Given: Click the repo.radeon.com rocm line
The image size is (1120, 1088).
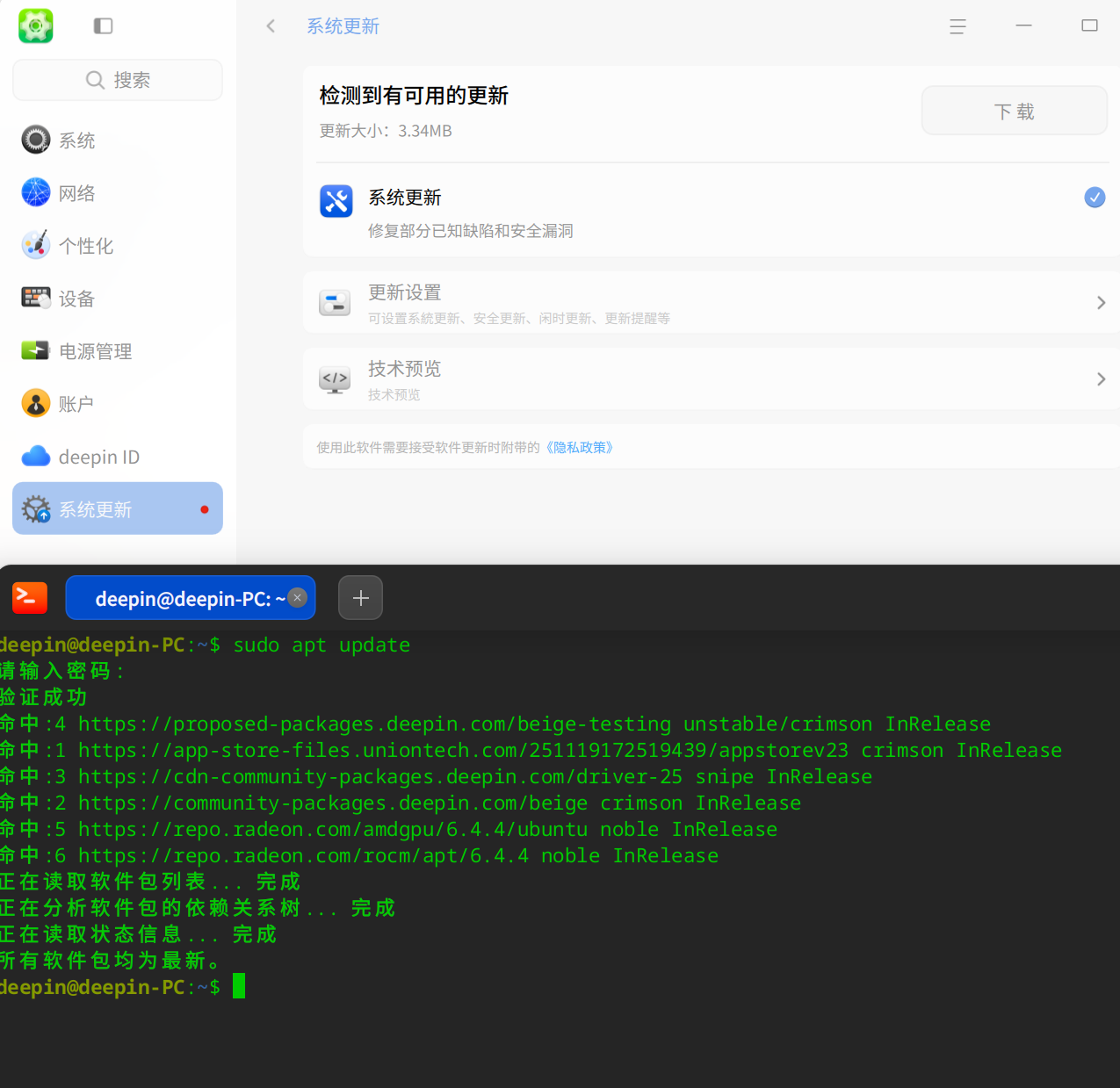Looking at the screenshot, I should [359, 856].
